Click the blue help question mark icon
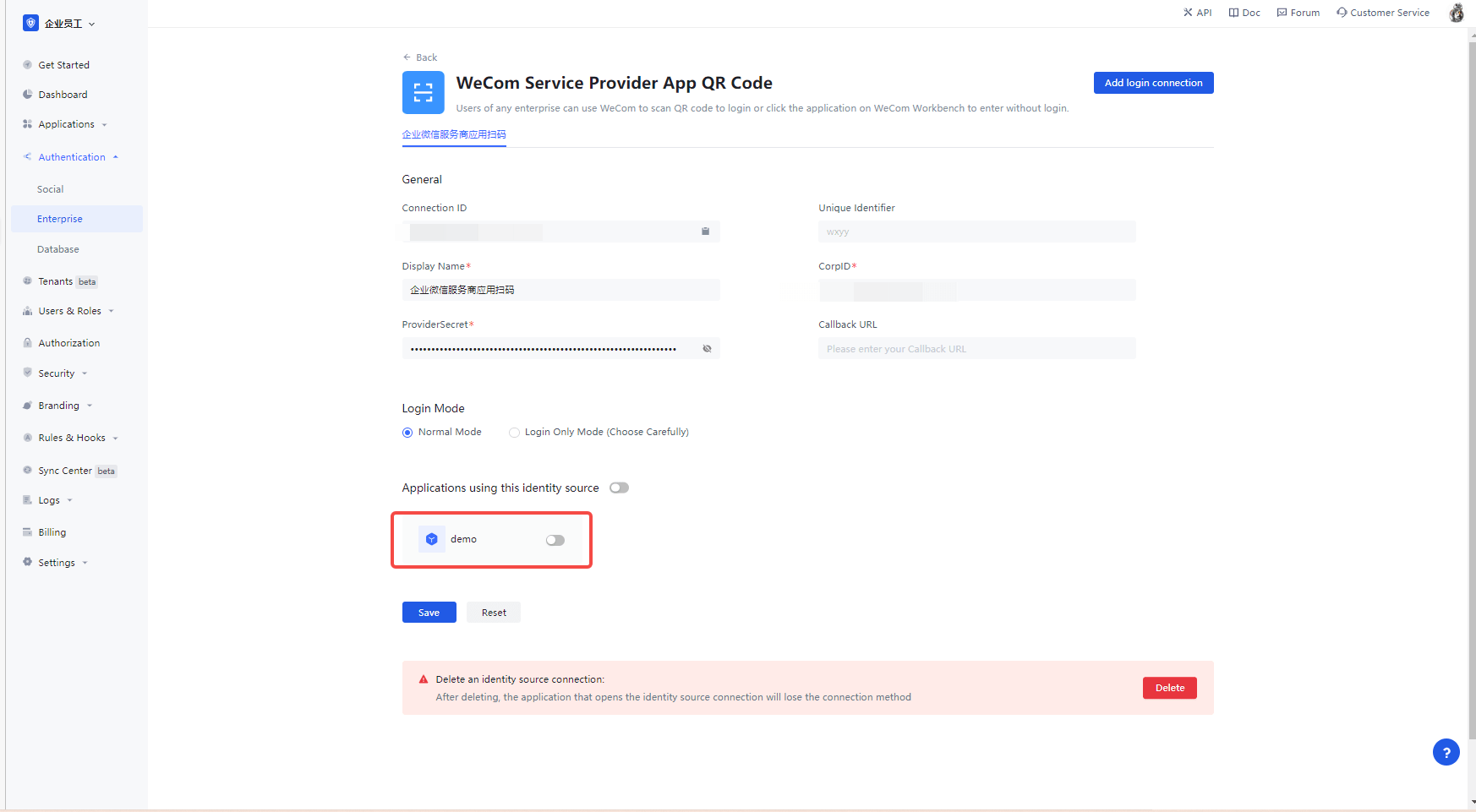Viewport: 1476px width, 812px height. coord(1446,752)
